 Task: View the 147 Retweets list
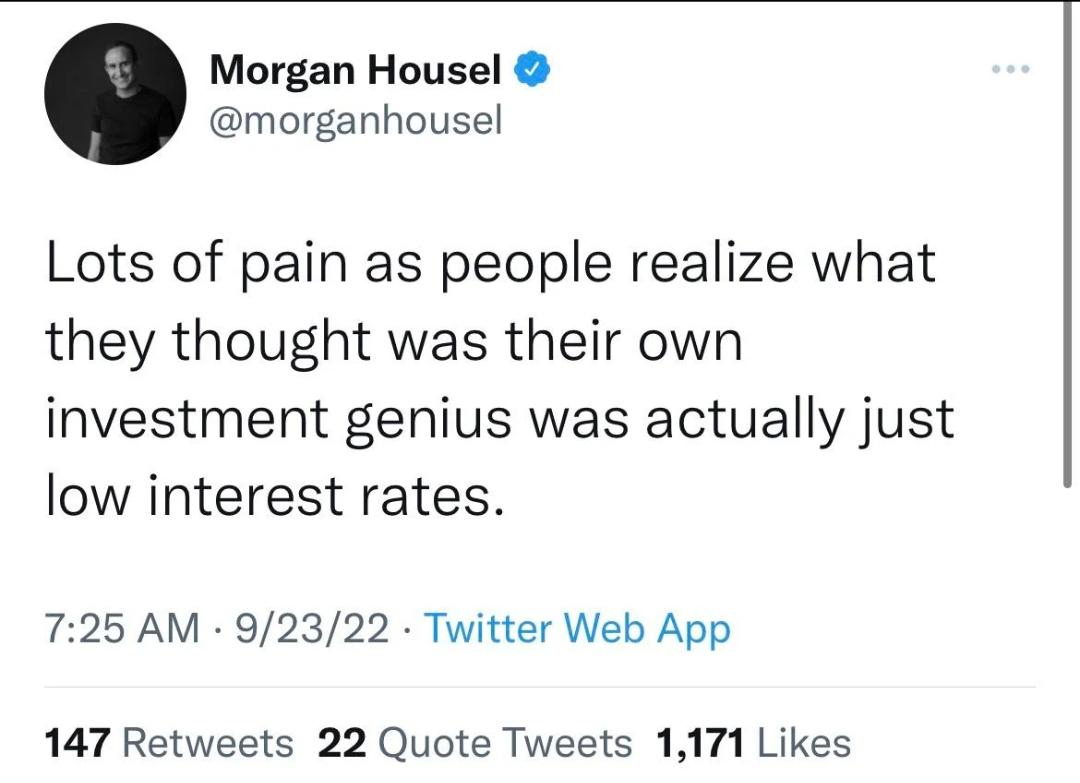point(169,743)
